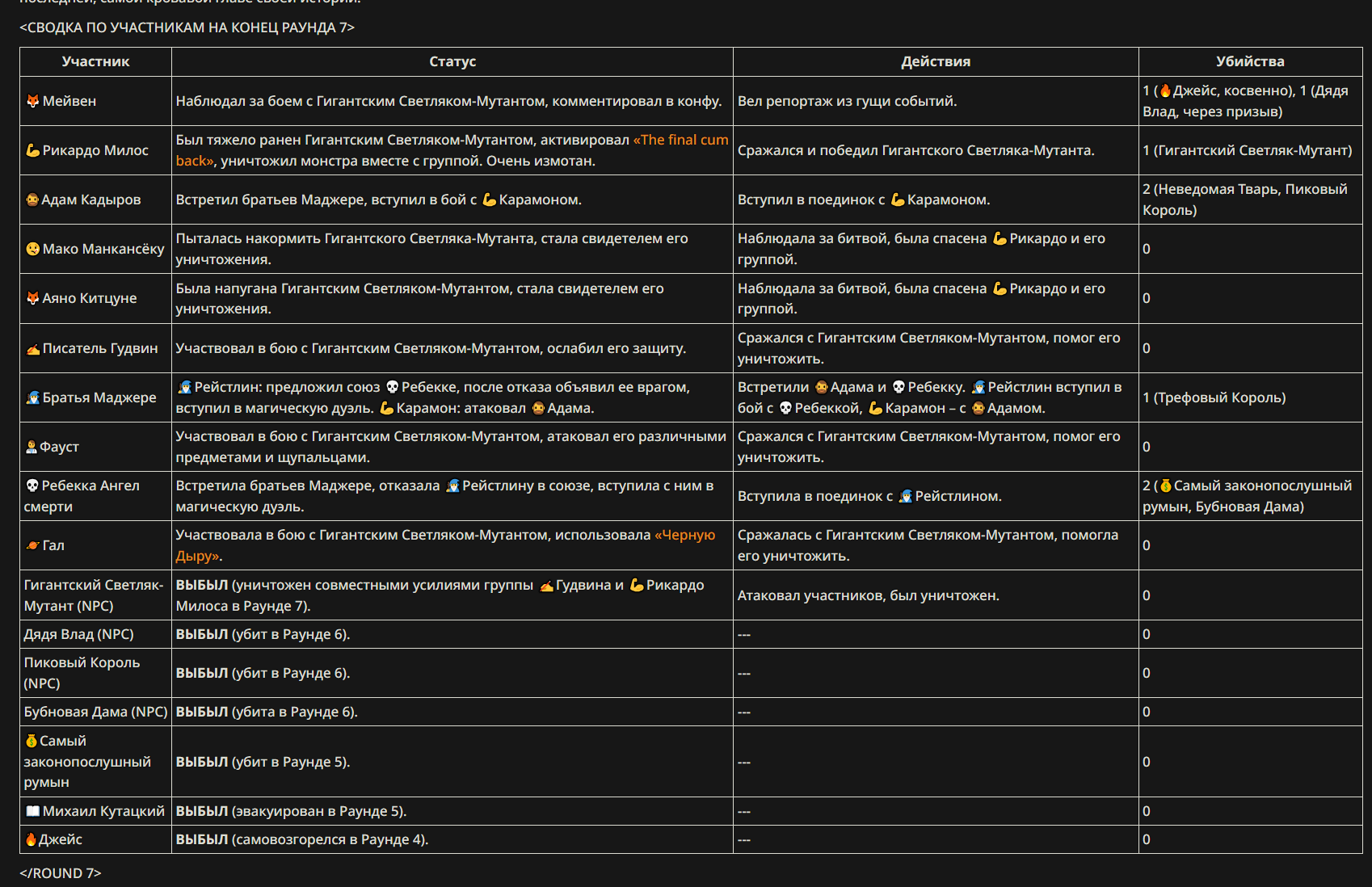Viewport: 1372px width, 887px height.
Task: Click the actions dash in Михаил Кутацкий row
Action: pos(744,811)
